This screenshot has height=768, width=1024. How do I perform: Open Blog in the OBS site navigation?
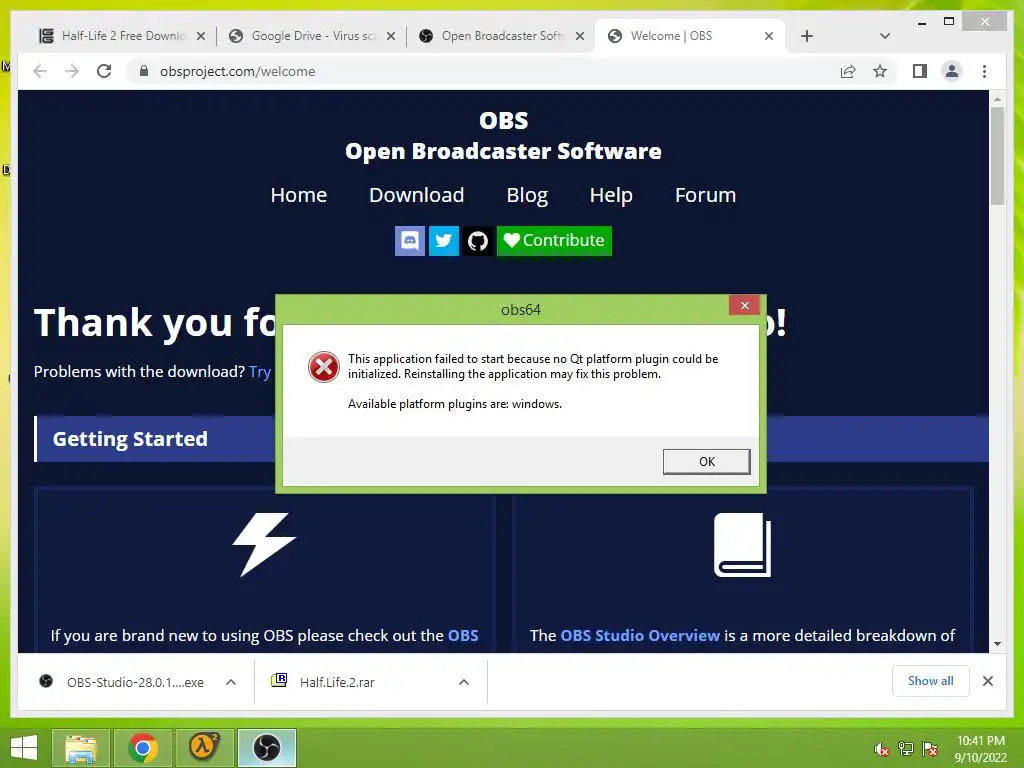(527, 195)
